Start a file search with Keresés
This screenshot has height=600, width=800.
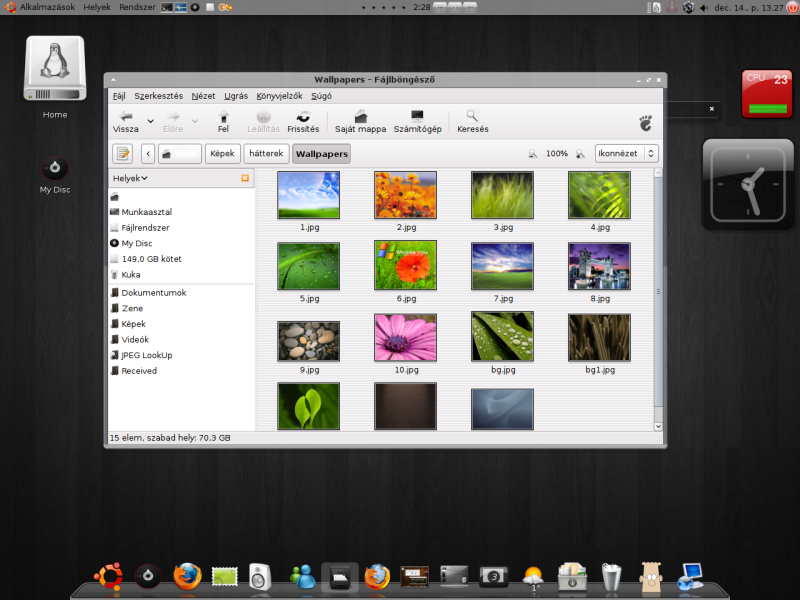(x=472, y=121)
